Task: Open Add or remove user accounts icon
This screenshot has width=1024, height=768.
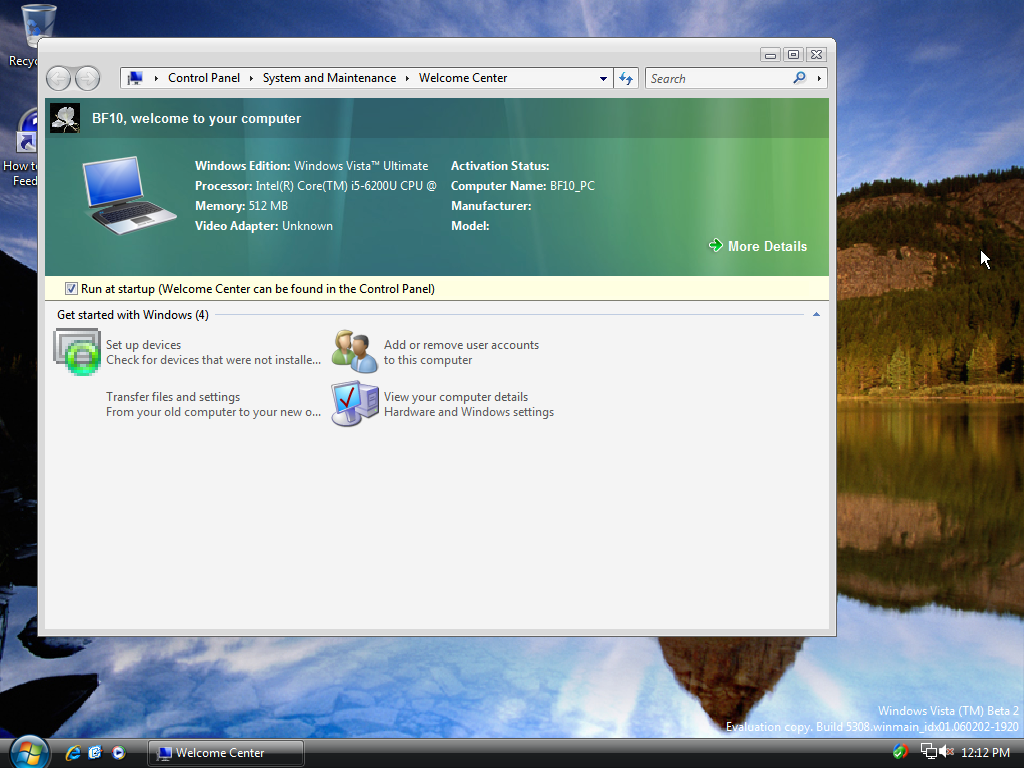Action: [x=354, y=352]
